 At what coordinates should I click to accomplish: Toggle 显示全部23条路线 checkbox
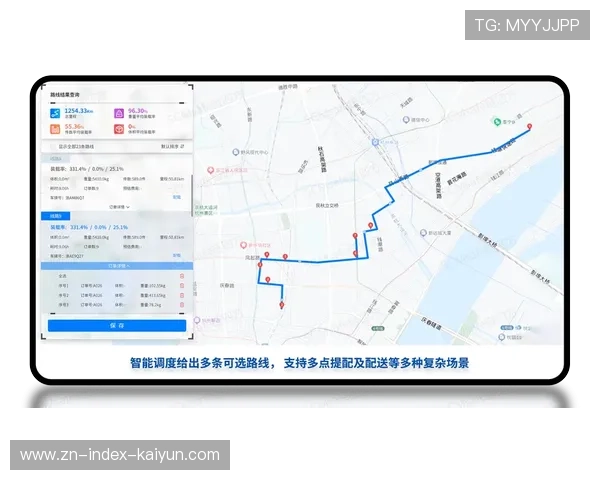click(54, 146)
